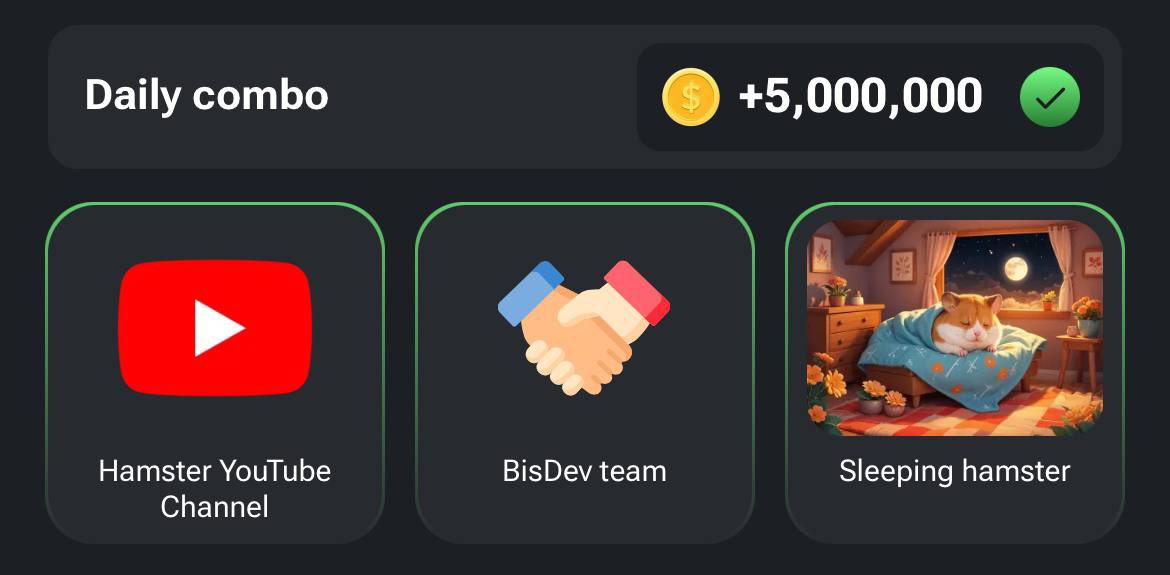
Task: Select the "Hamster YouTube Channel" card label
Action: click(x=215, y=489)
